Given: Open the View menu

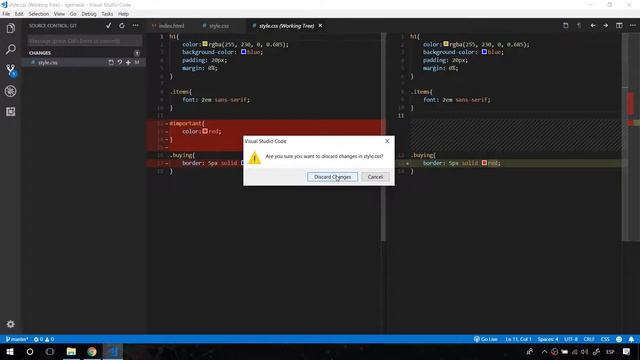Looking at the screenshot, I should click(59, 14).
